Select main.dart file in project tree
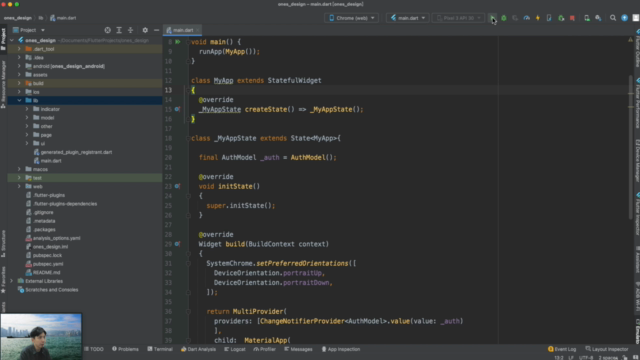 tap(51, 161)
